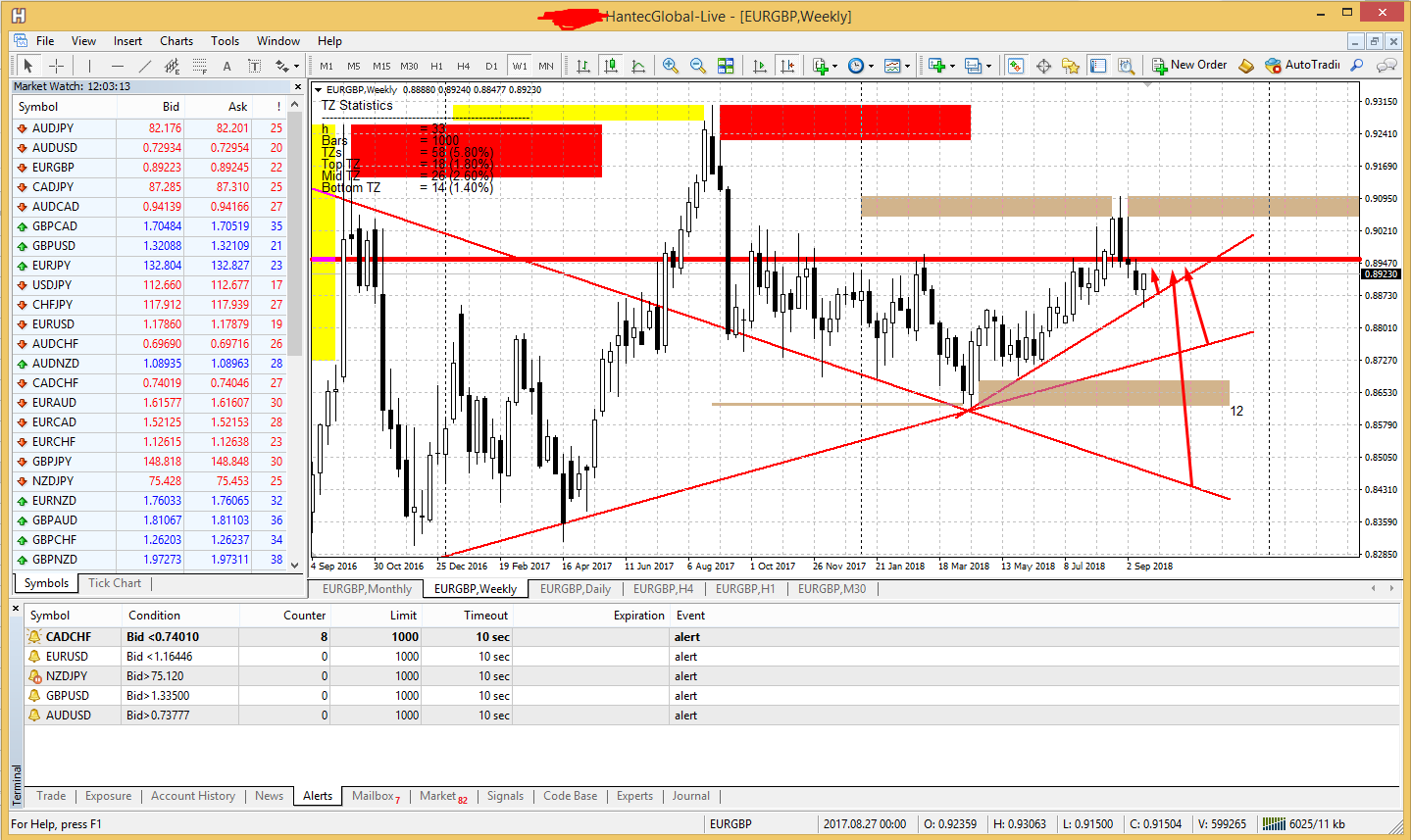Switch timeframe to H1
Viewport: 1411px width, 840px height.
(436, 66)
